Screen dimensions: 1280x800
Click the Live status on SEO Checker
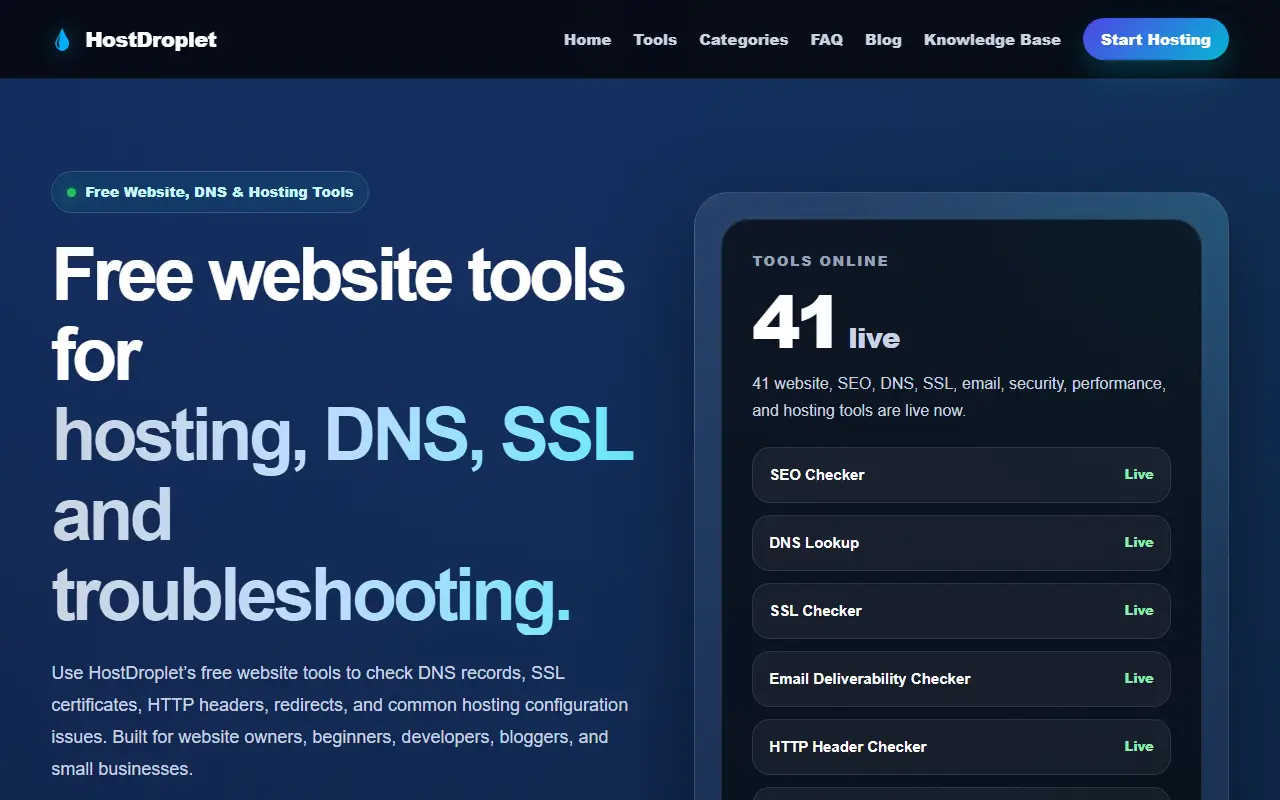1138,474
